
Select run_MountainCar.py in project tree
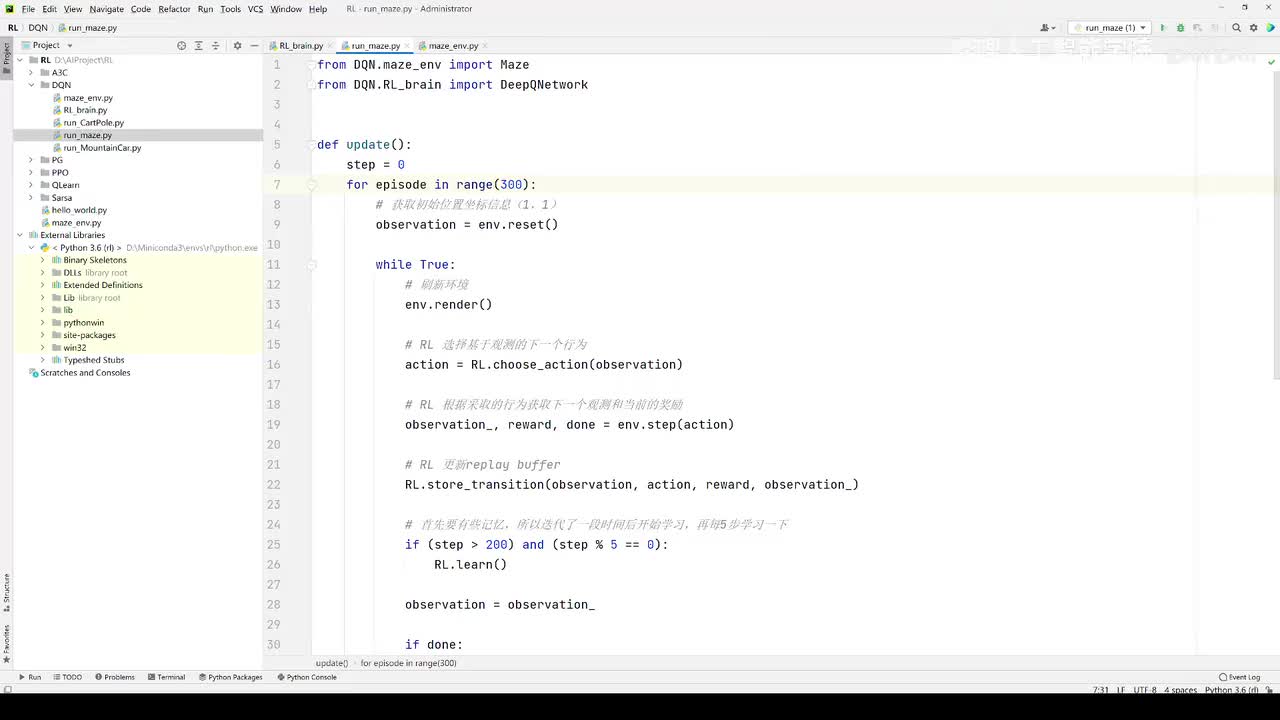click(102, 148)
